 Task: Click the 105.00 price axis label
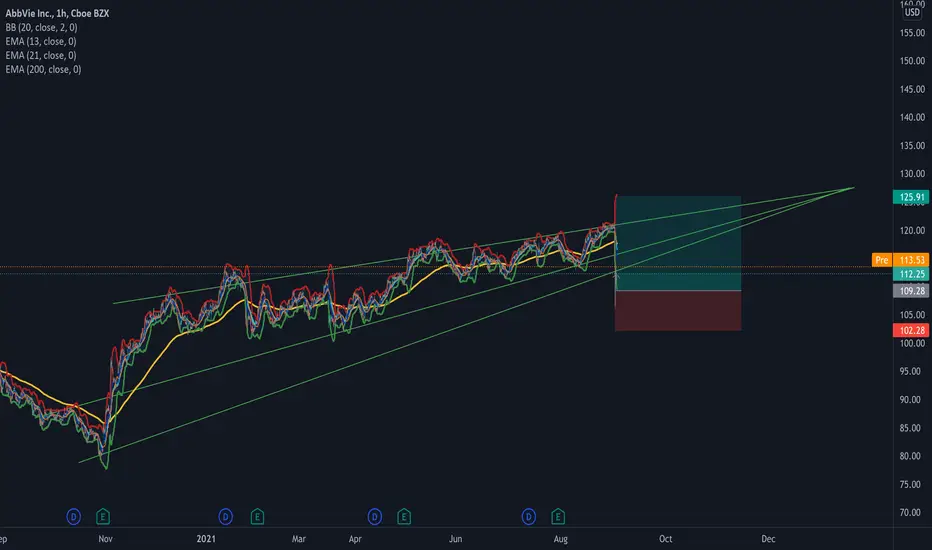pos(912,315)
